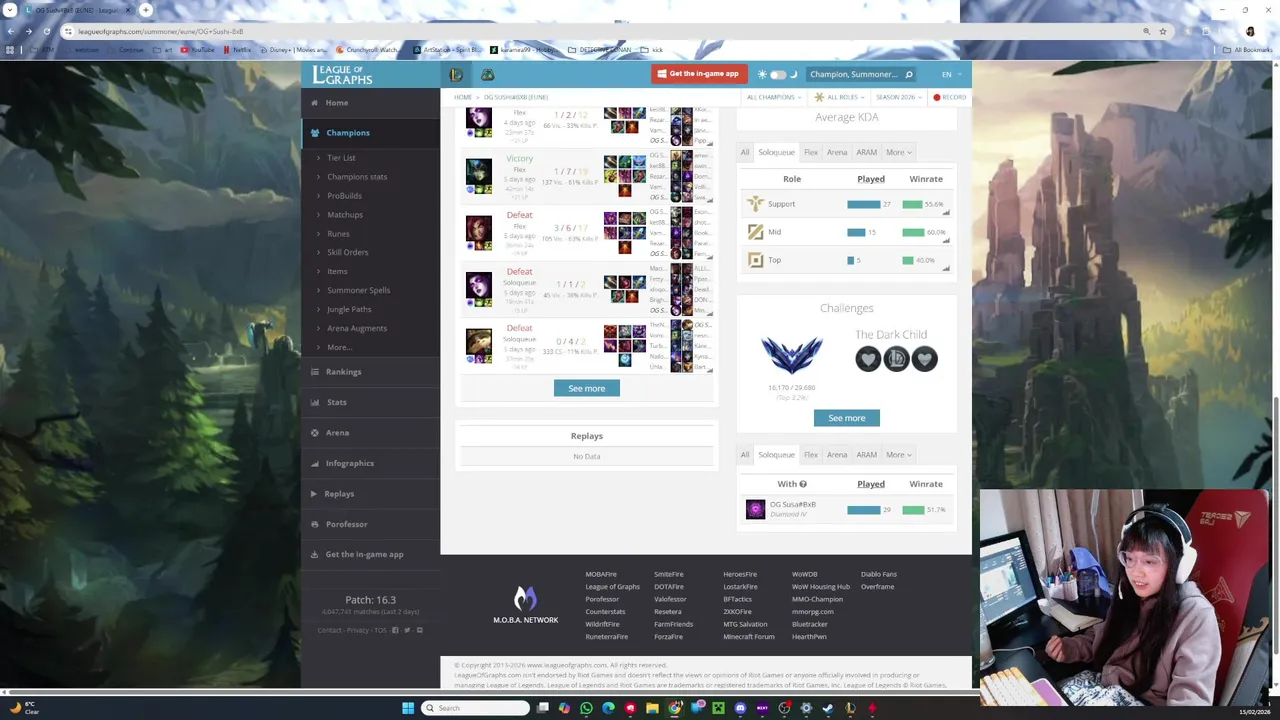Open Arena in sidebar
The image size is (1280, 720).
(337, 433)
